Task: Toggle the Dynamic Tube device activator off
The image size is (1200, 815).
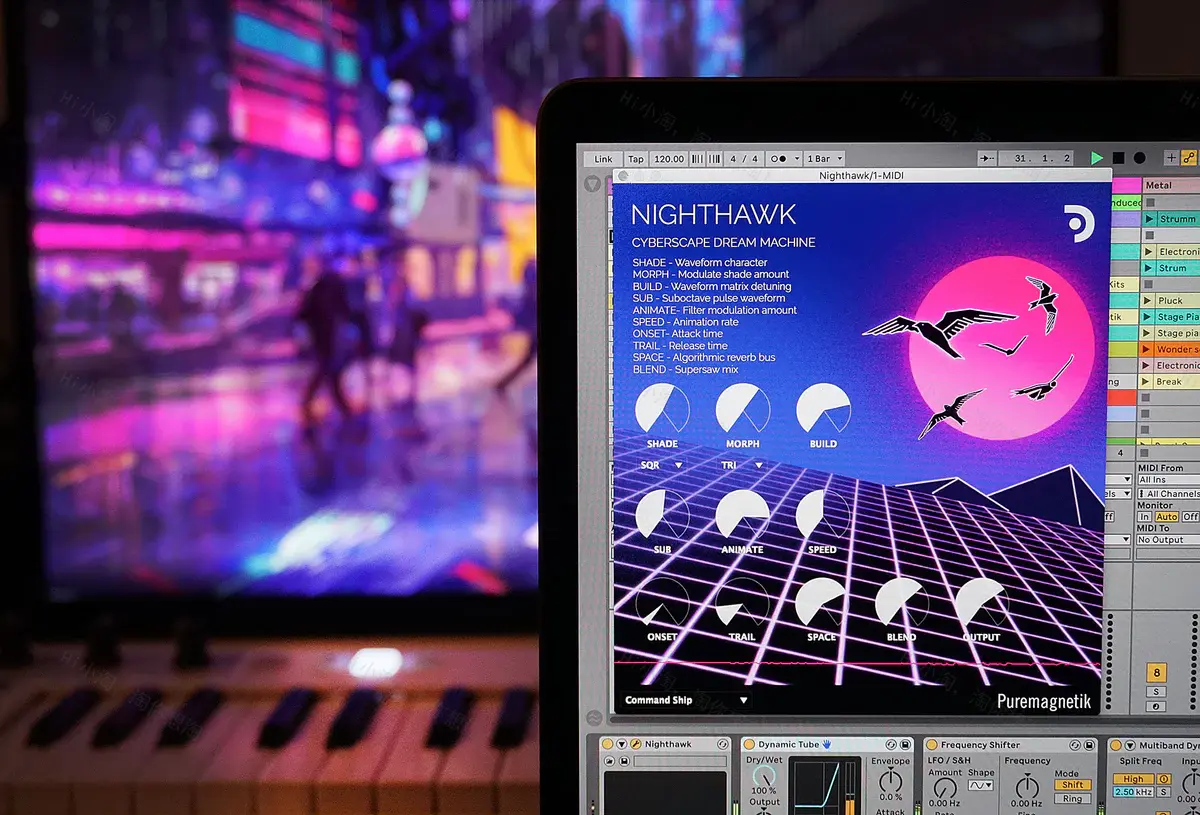Action: [749, 742]
